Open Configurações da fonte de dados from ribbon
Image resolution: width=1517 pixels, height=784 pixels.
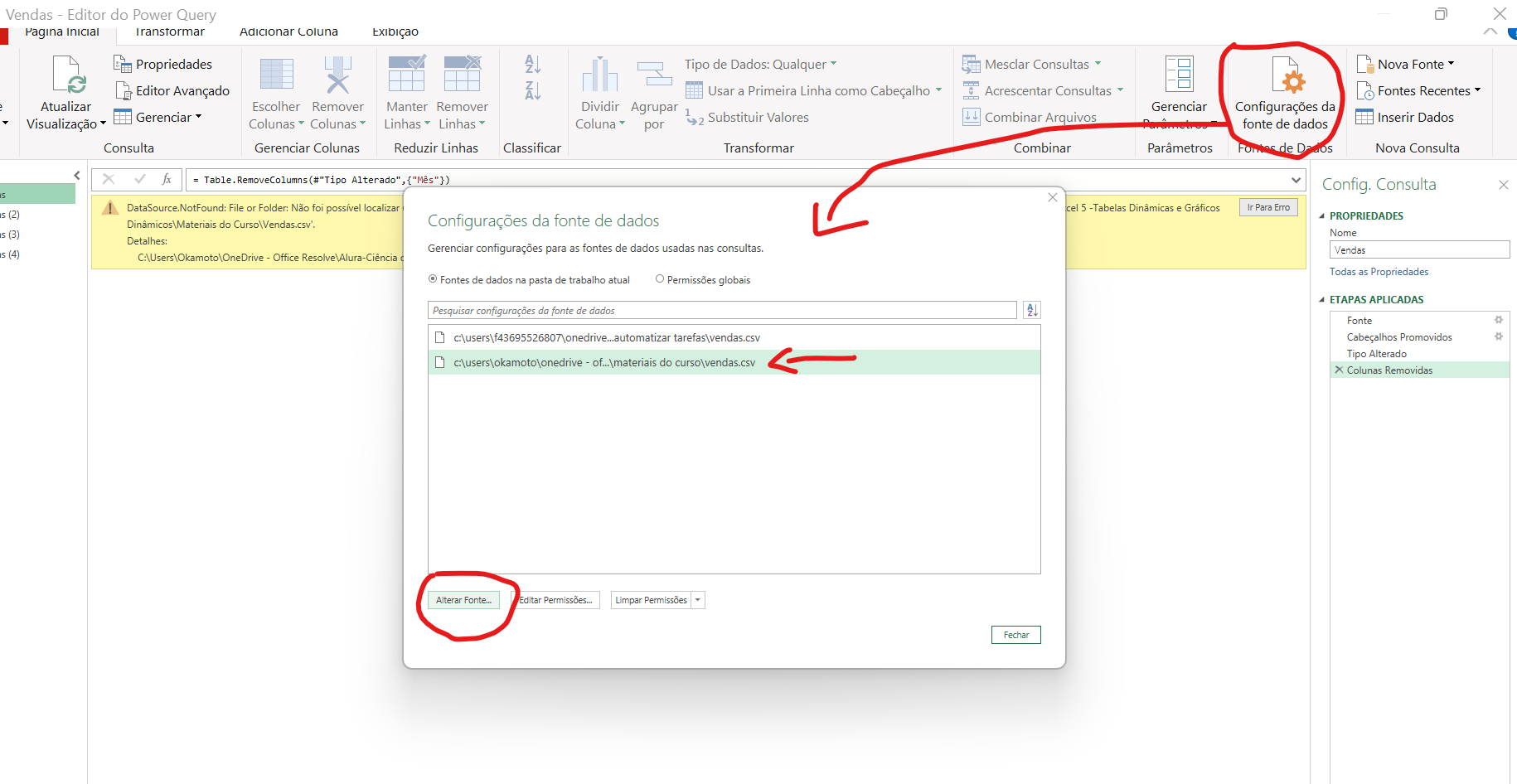(x=1285, y=94)
